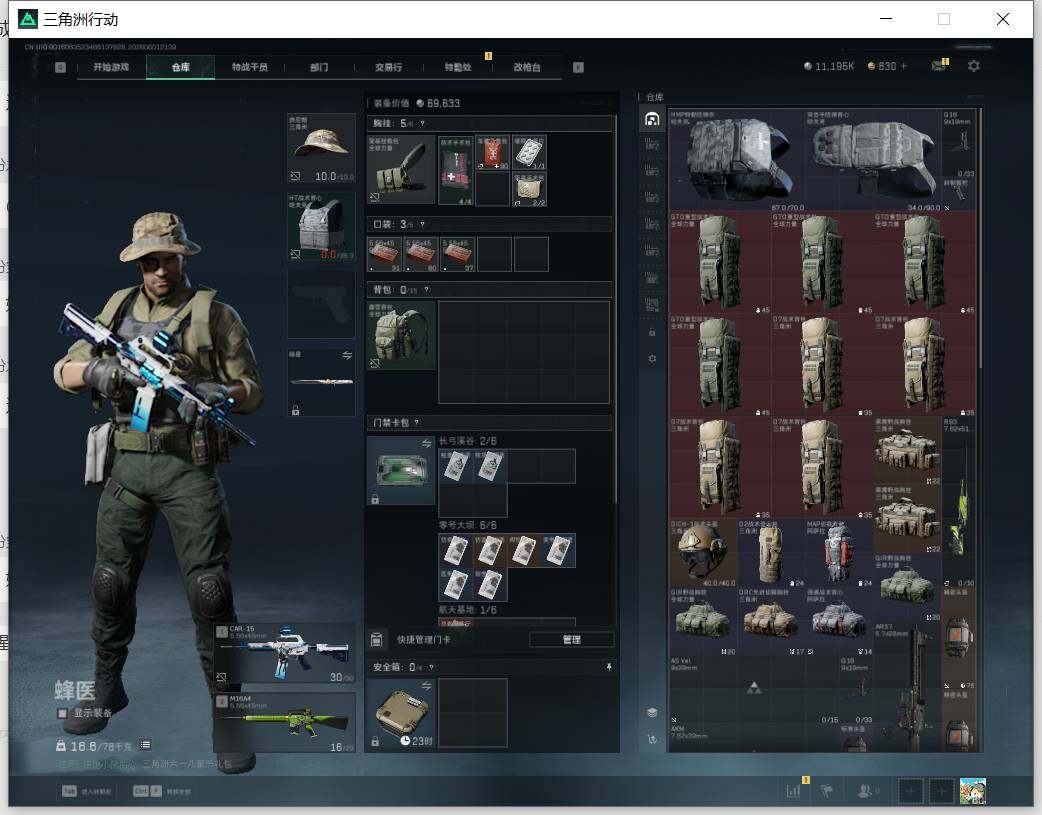Click the 快捷管理门卡 trash icon
Viewport: 1042px width, 815px height.
[376, 640]
